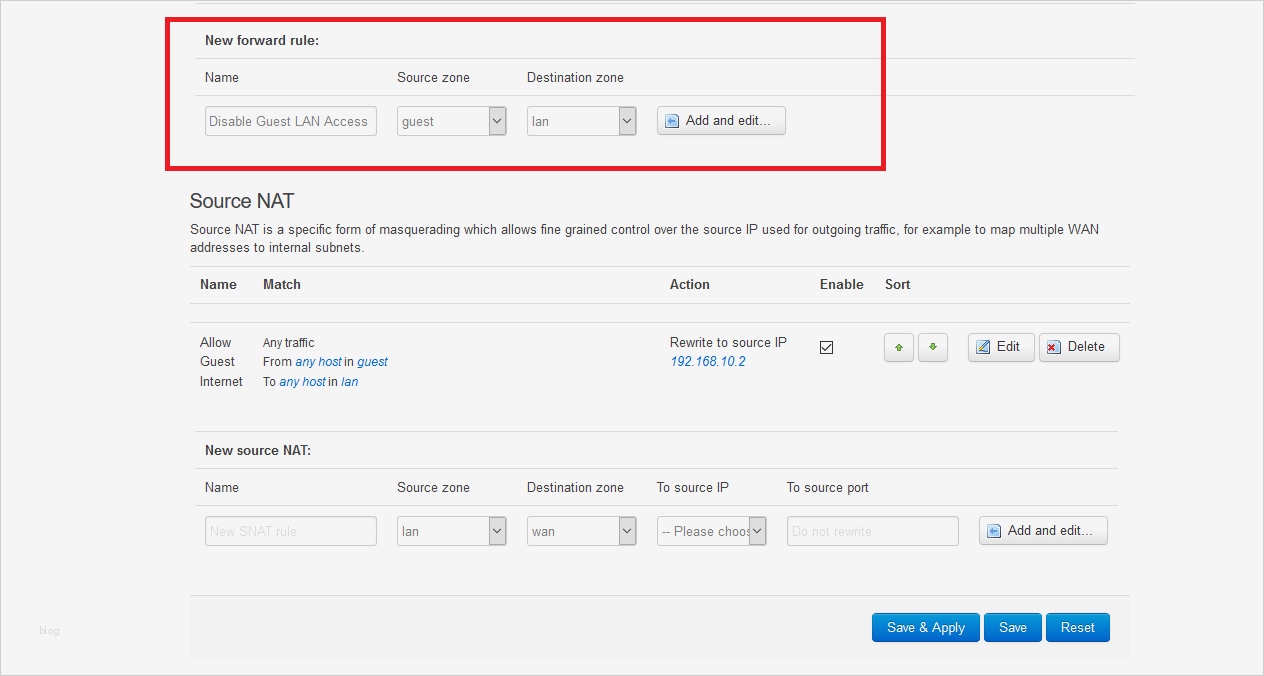This screenshot has width=1264, height=676.
Task: Edit the Allow Guest Internet rule
Action: pyautogui.click(x=1000, y=347)
